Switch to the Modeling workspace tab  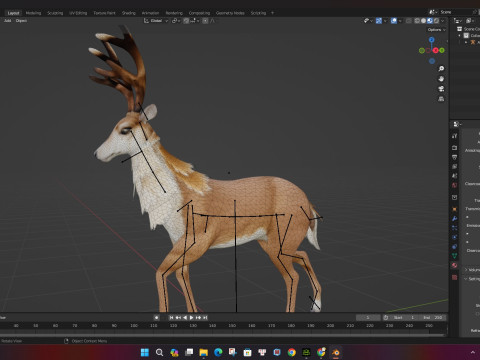[33, 13]
